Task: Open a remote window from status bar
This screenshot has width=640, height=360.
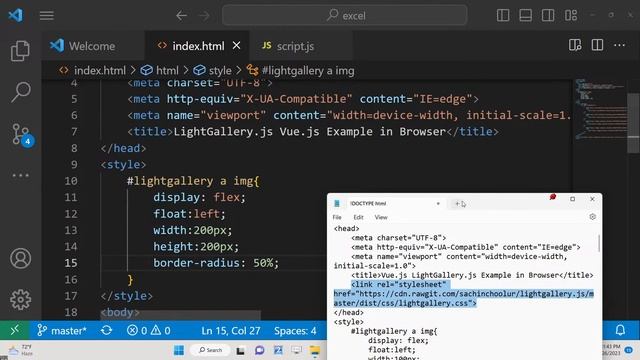Action: point(15,330)
